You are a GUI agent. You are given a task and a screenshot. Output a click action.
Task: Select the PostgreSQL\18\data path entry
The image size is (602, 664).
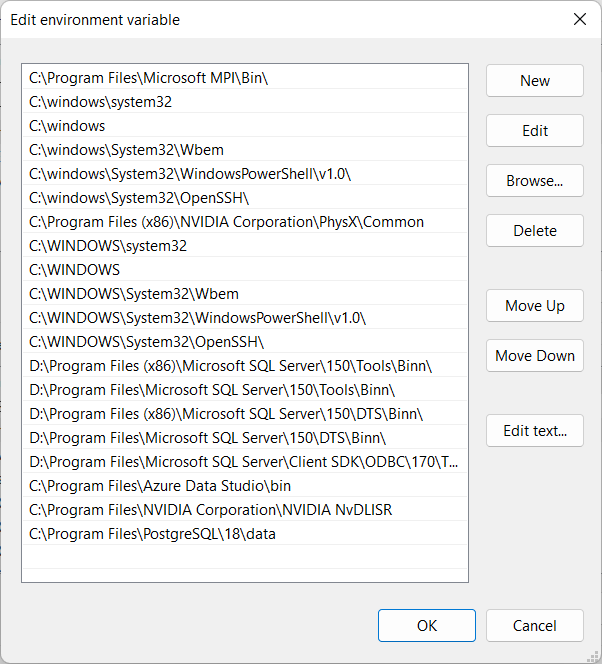(x=245, y=534)
